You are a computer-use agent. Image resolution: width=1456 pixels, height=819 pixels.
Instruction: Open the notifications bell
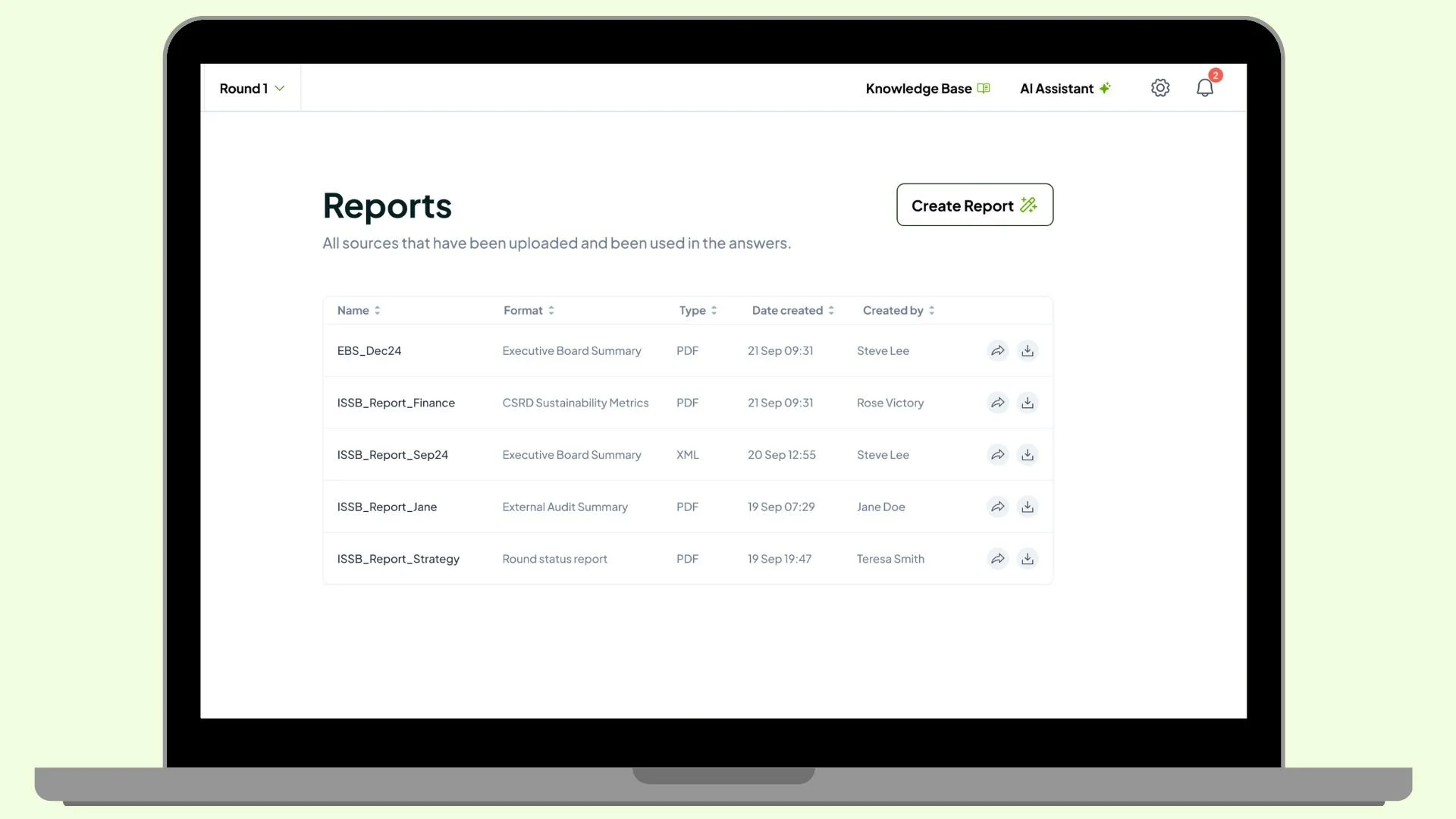1204,88
